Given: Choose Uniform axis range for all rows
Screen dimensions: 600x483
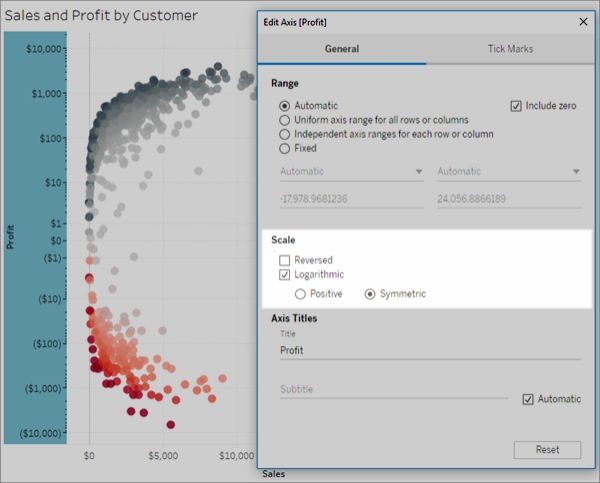Looking at the screenshot, I should point(286,120).
